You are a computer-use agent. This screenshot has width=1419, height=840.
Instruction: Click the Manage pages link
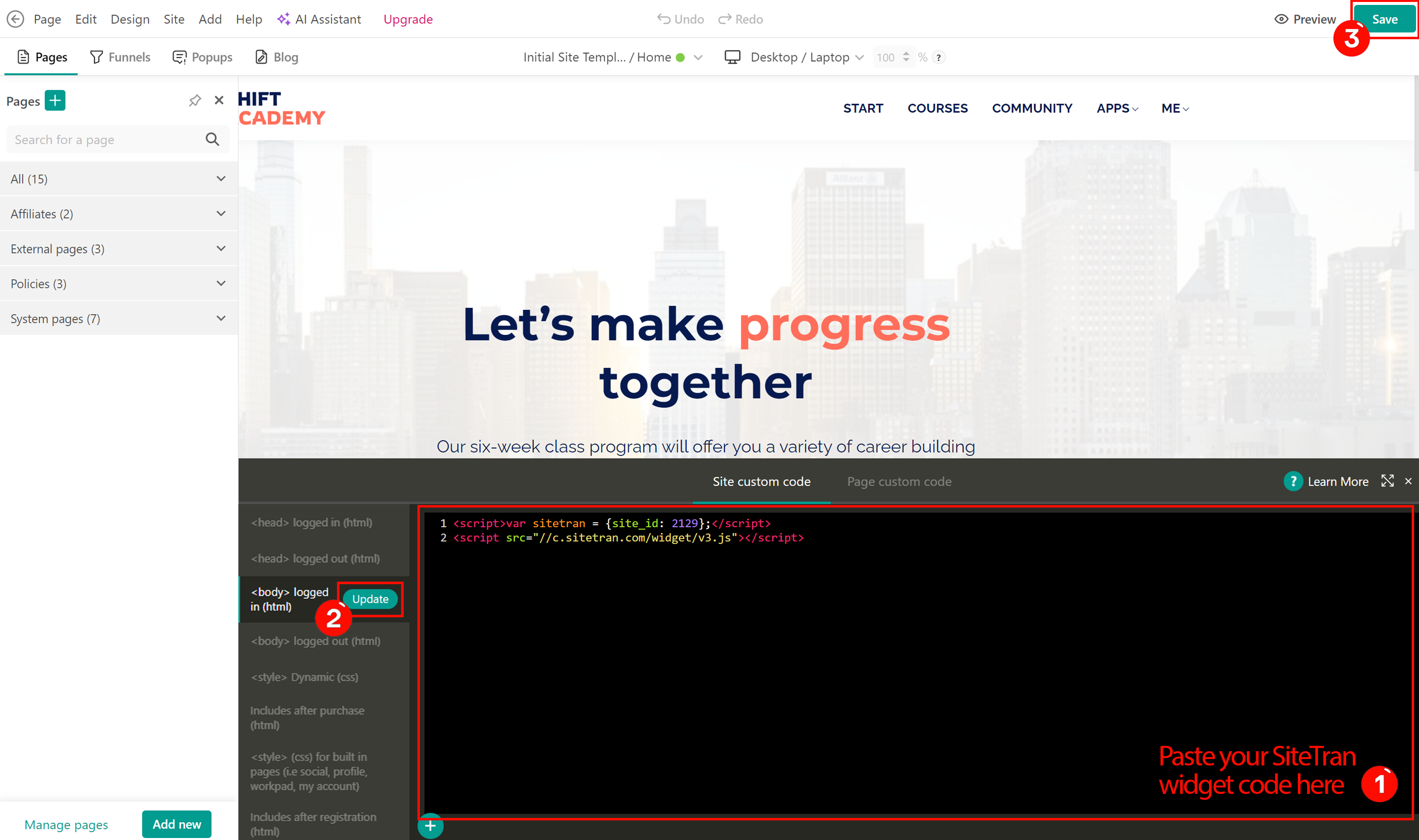point(66,825)
